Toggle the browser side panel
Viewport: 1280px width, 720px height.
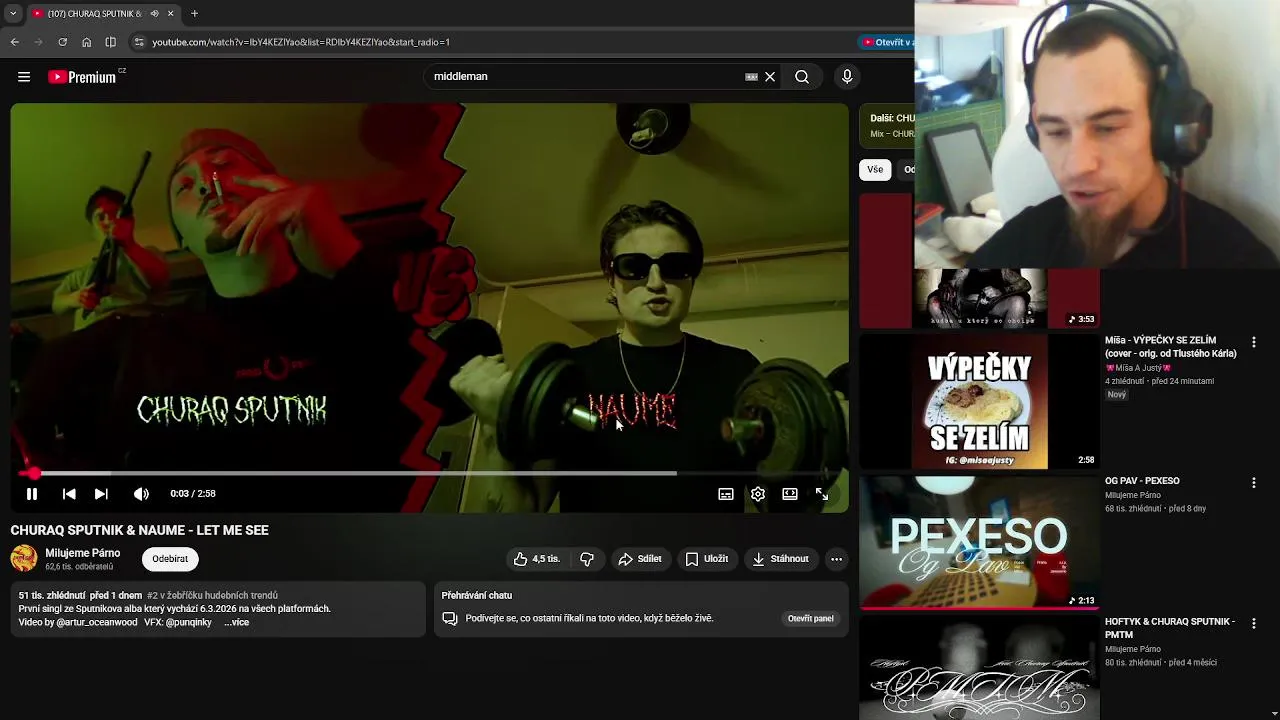[110, 42]
